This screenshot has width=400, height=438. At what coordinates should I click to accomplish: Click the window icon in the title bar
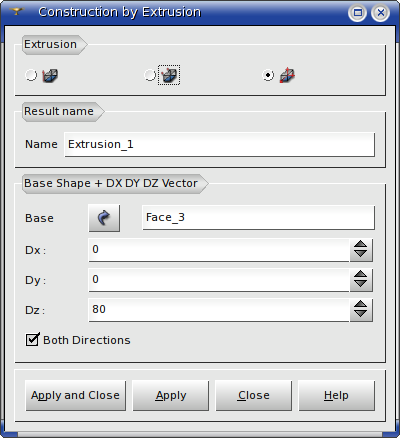16,12
